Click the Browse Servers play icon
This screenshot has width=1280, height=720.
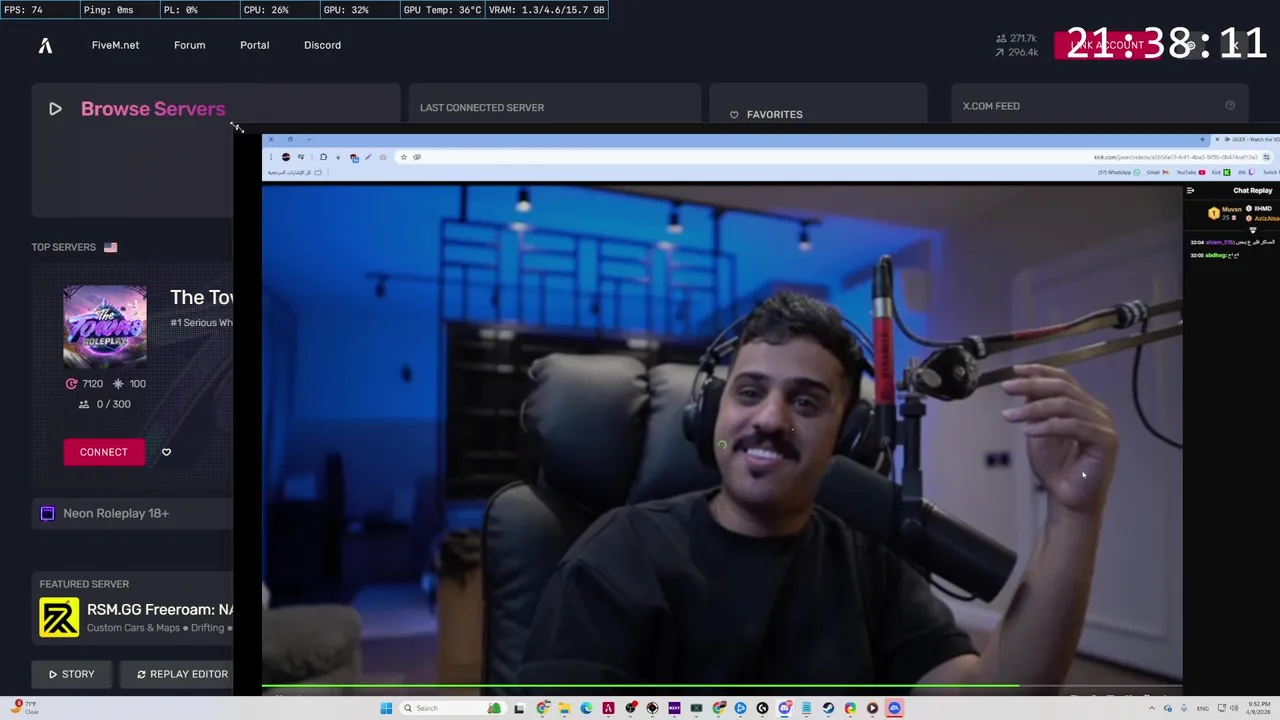(x=55, y=109)
